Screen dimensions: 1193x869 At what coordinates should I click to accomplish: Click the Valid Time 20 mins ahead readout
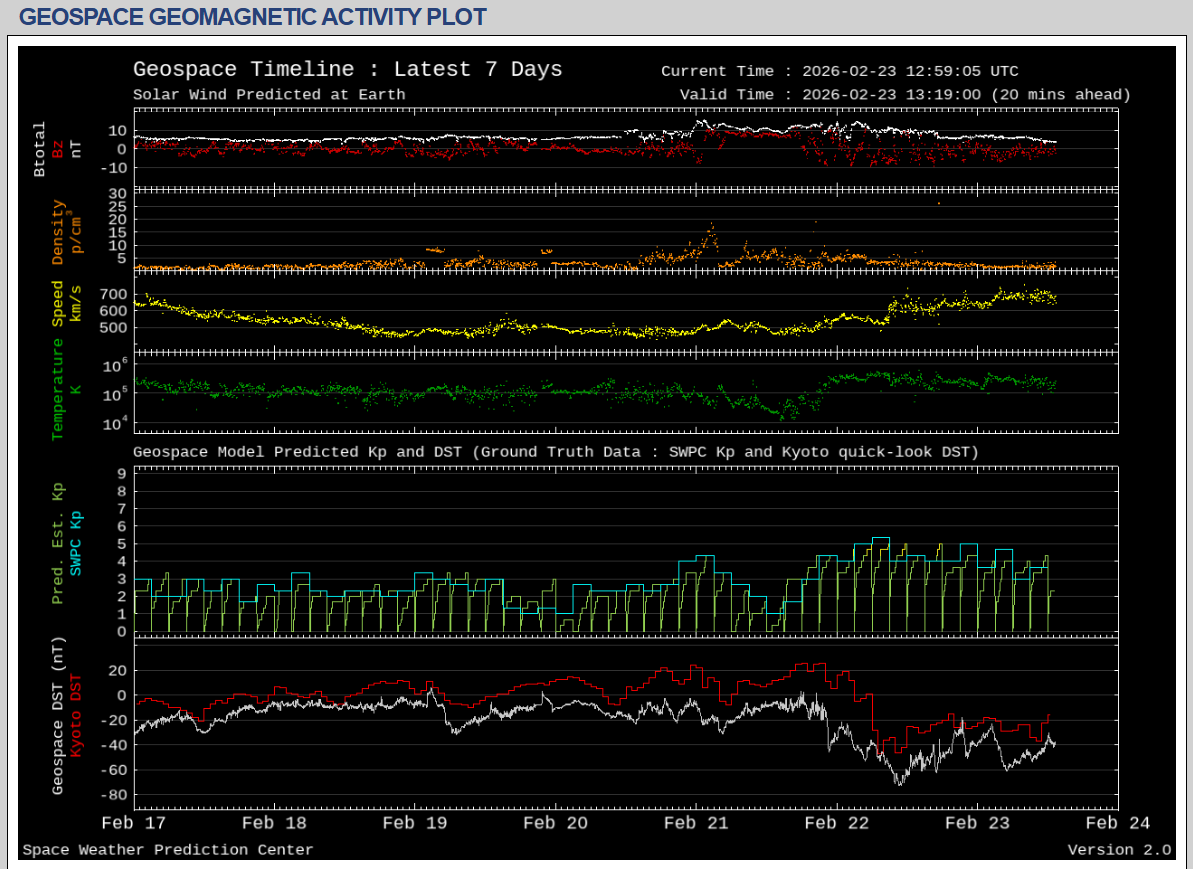[x=904, y=95]
